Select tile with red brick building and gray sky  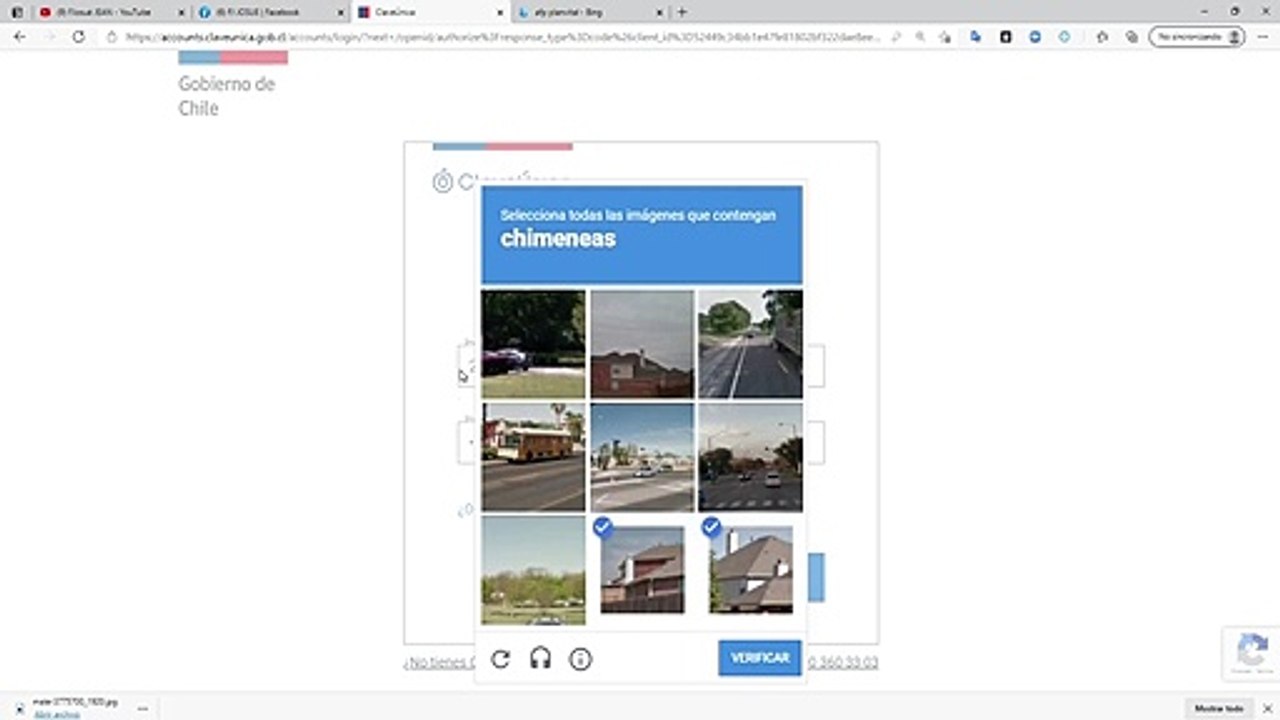point(642,344)
